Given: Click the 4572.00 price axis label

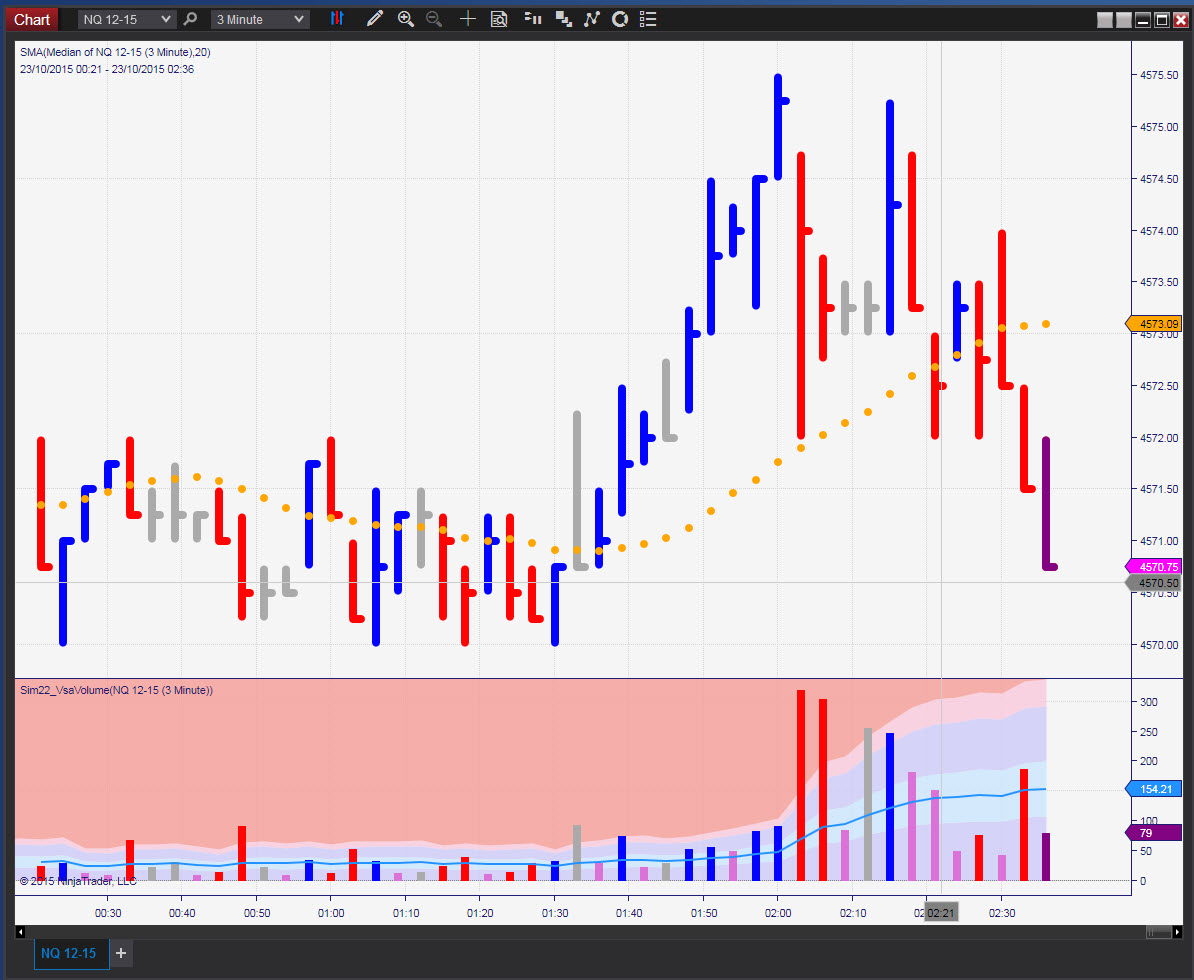Looking at the screenshot, I should point(1159,438).
